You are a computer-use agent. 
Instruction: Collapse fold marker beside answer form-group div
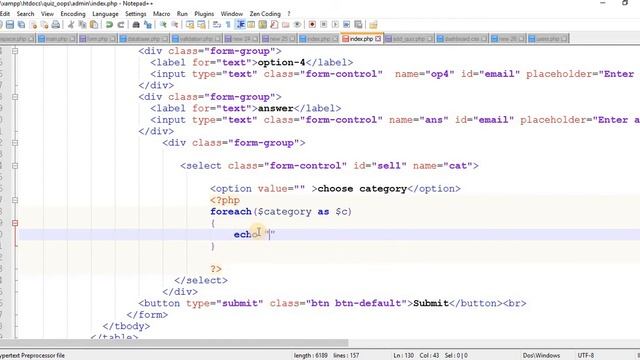(15, 97)
